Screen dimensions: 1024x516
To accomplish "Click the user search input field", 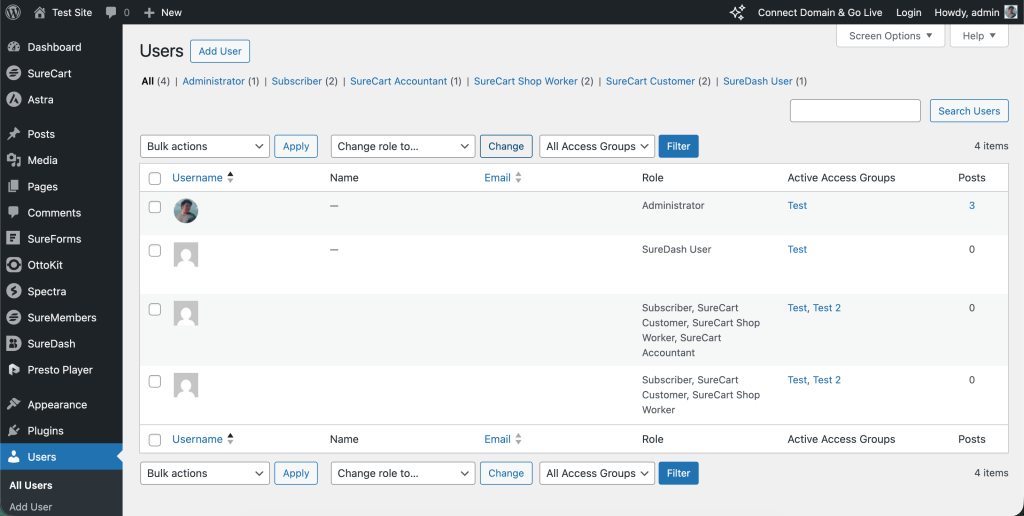I will (855, 111).
